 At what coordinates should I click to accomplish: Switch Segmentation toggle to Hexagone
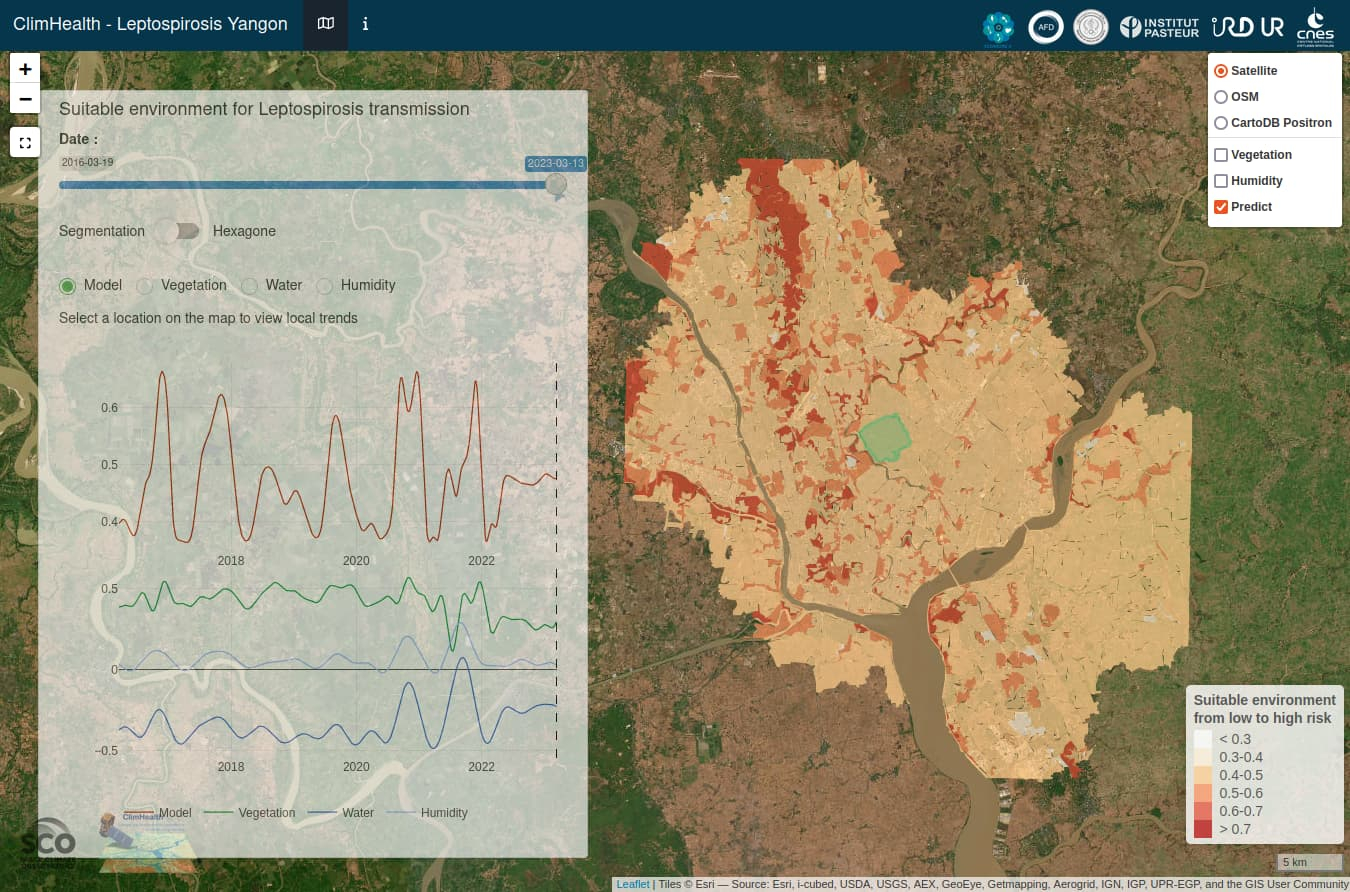pyautogui.click(x=180, y=231)
